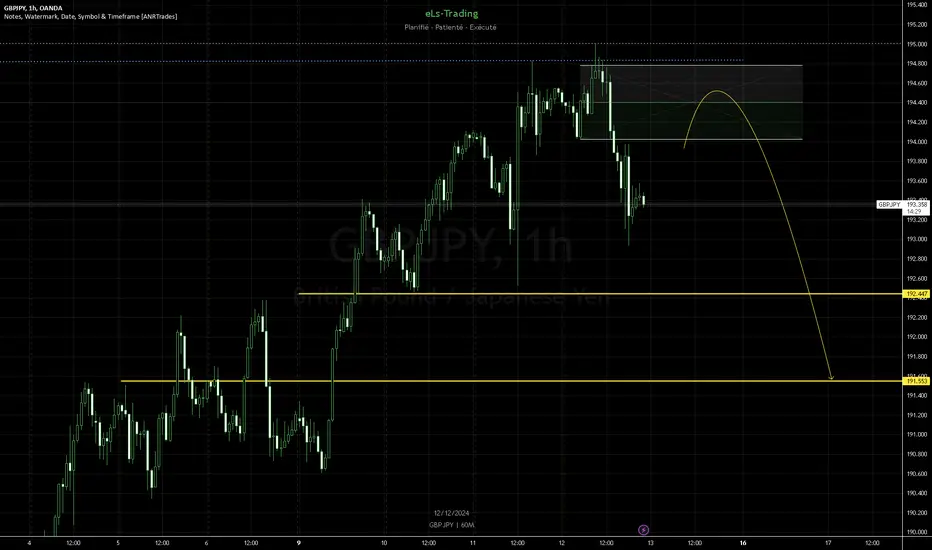Image resolution: width=932 pixels, height=550 pixels.
Task: Select the 191.553 yellow price label
Action: pos(917,381)
